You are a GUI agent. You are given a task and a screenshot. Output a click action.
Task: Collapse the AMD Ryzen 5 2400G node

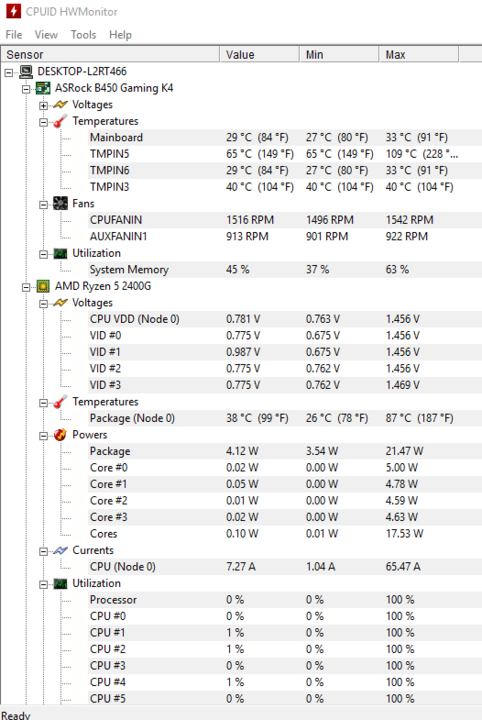pyautogui.click(x=26, y=287)
